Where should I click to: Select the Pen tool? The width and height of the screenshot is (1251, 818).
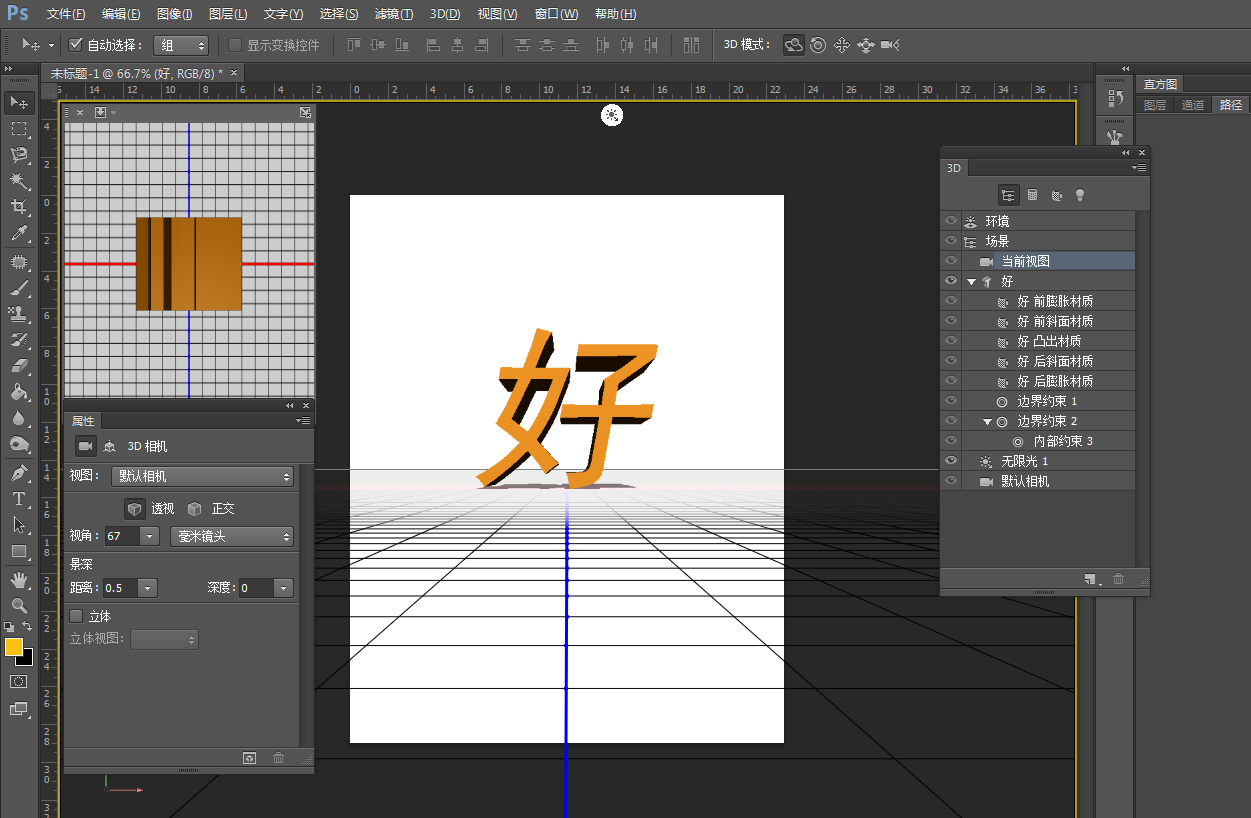tap(18, 472)
